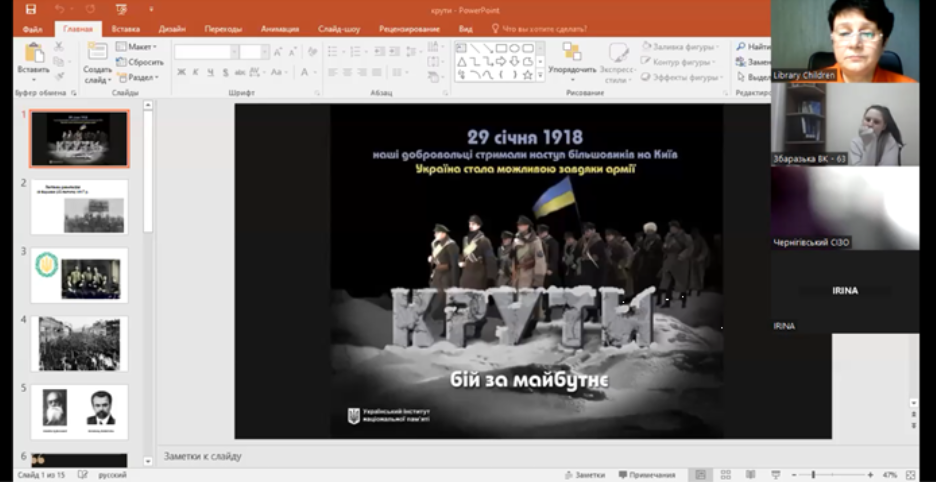
Task: Select slide 5 thumbnail with two portraits
Action: click(79, 412)
